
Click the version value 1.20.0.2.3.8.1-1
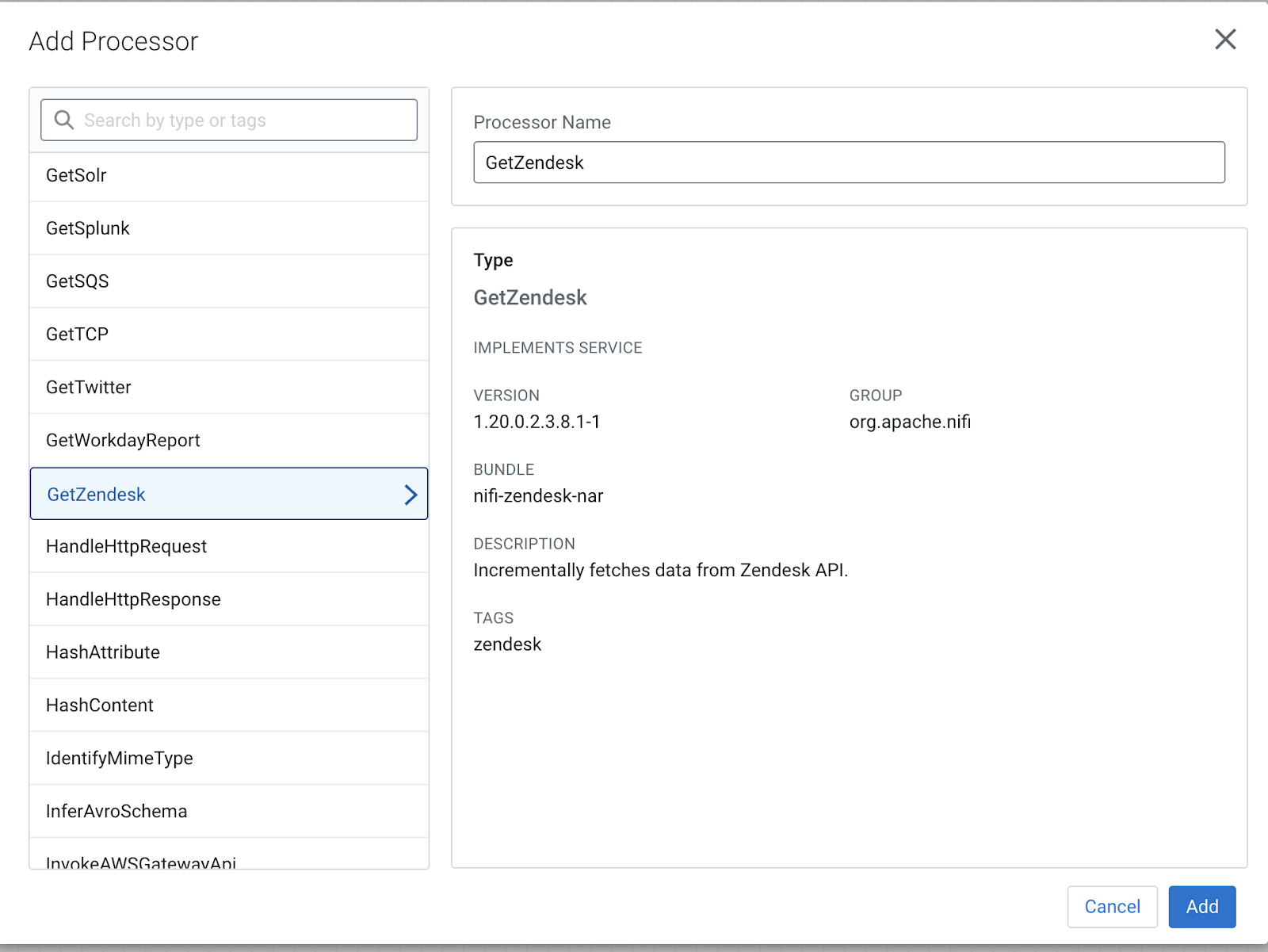coord(537,422)
